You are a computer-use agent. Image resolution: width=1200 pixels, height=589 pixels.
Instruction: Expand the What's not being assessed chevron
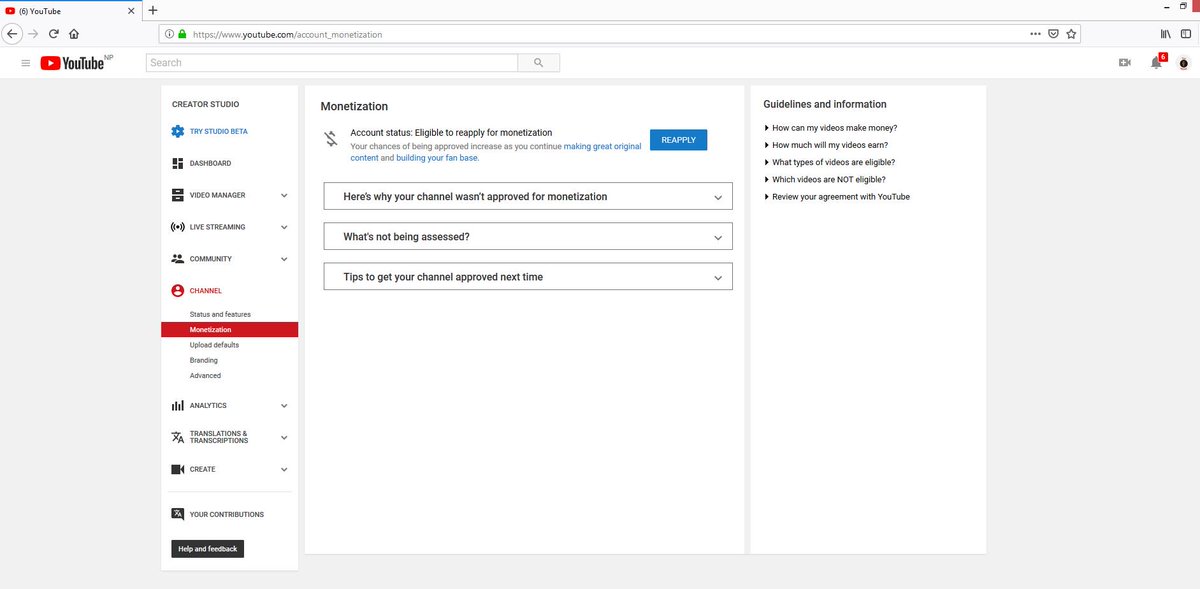(x=718, y=237)
